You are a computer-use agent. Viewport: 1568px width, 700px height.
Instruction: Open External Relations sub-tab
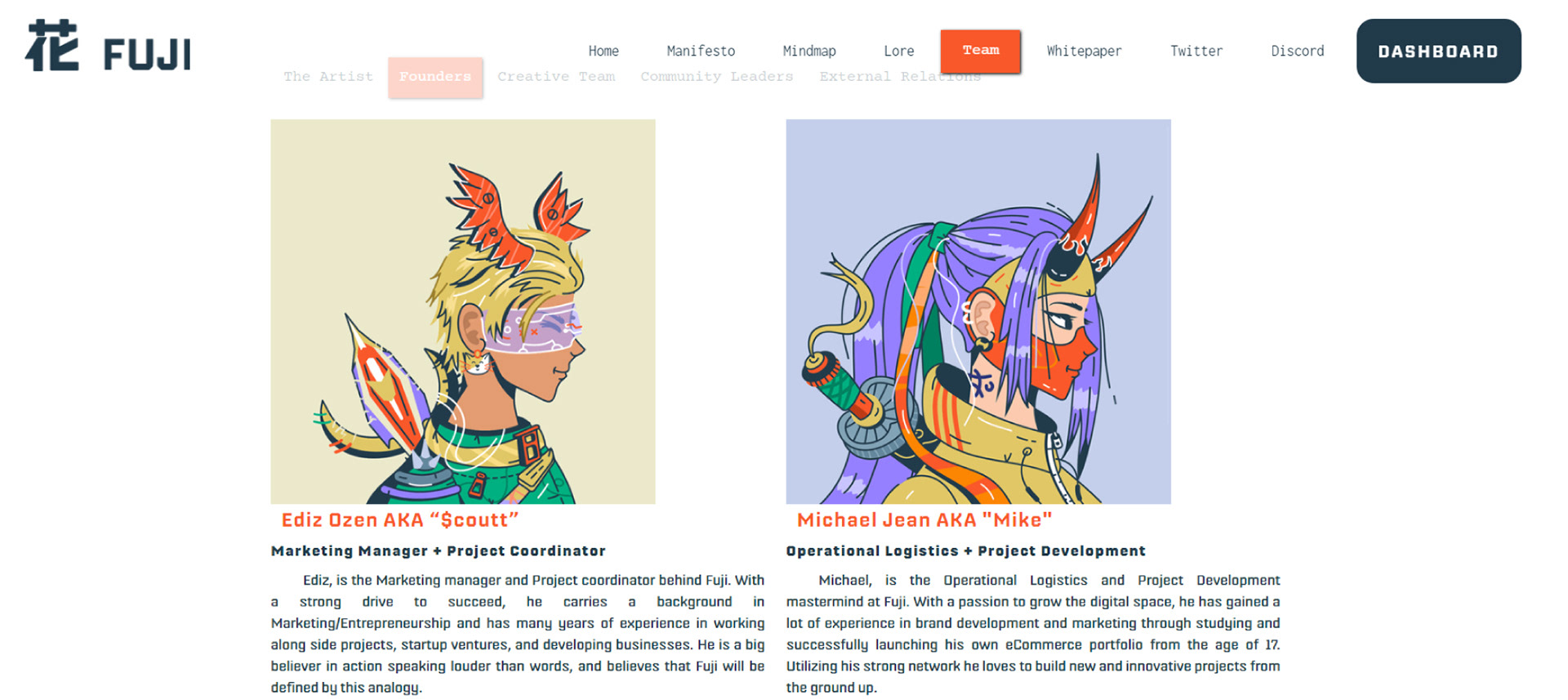click(900, 77)
